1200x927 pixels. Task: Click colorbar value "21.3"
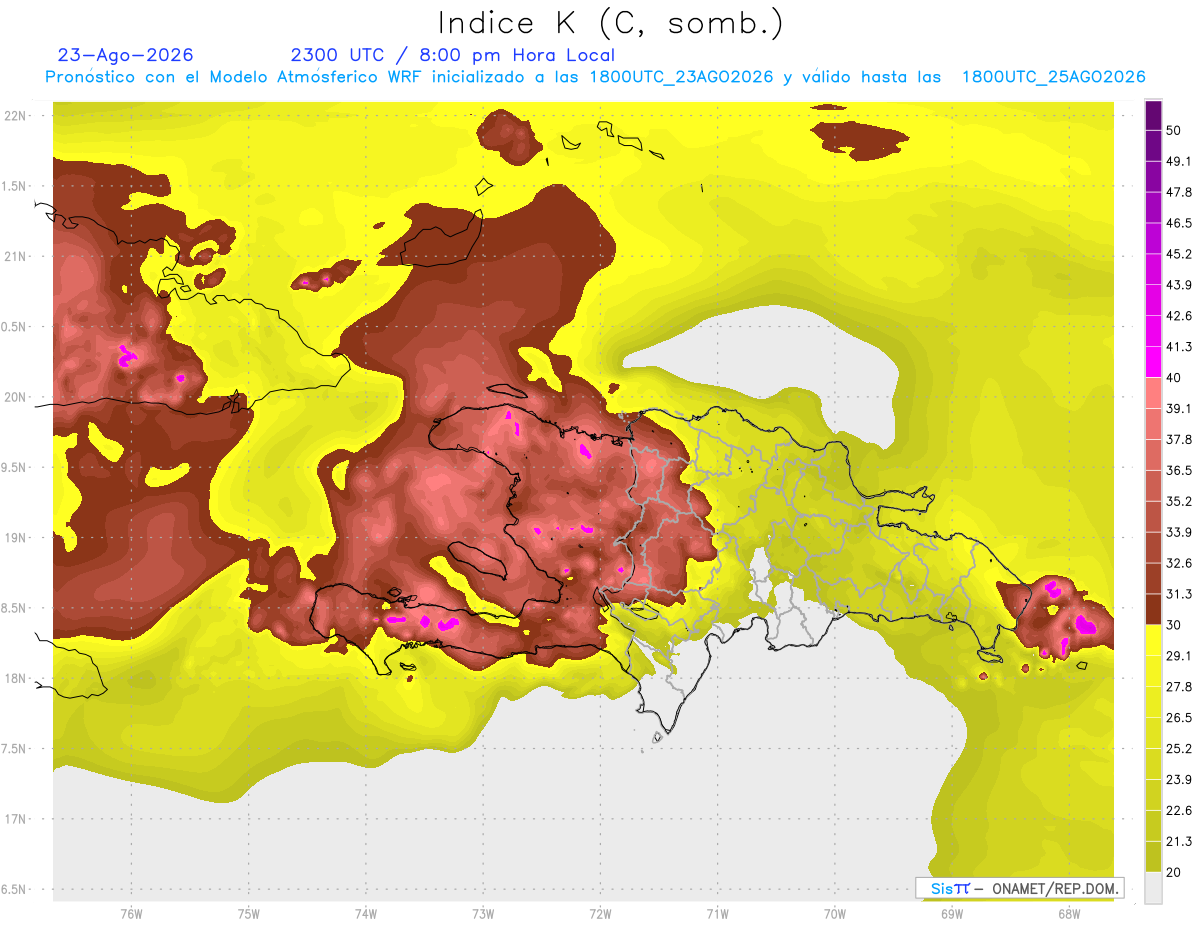click(x=1179, y=842)
